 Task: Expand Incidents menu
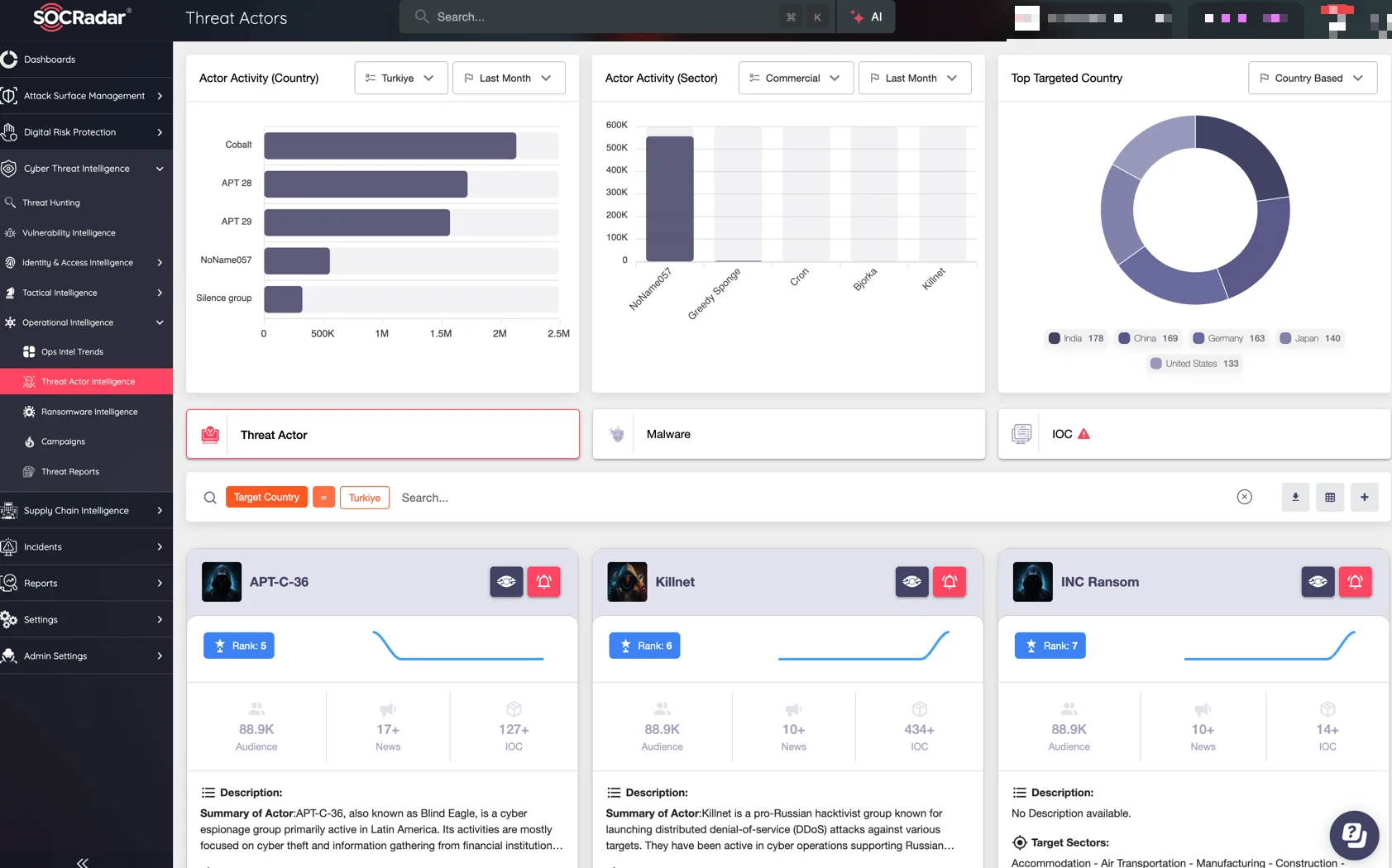click(86, 547)
